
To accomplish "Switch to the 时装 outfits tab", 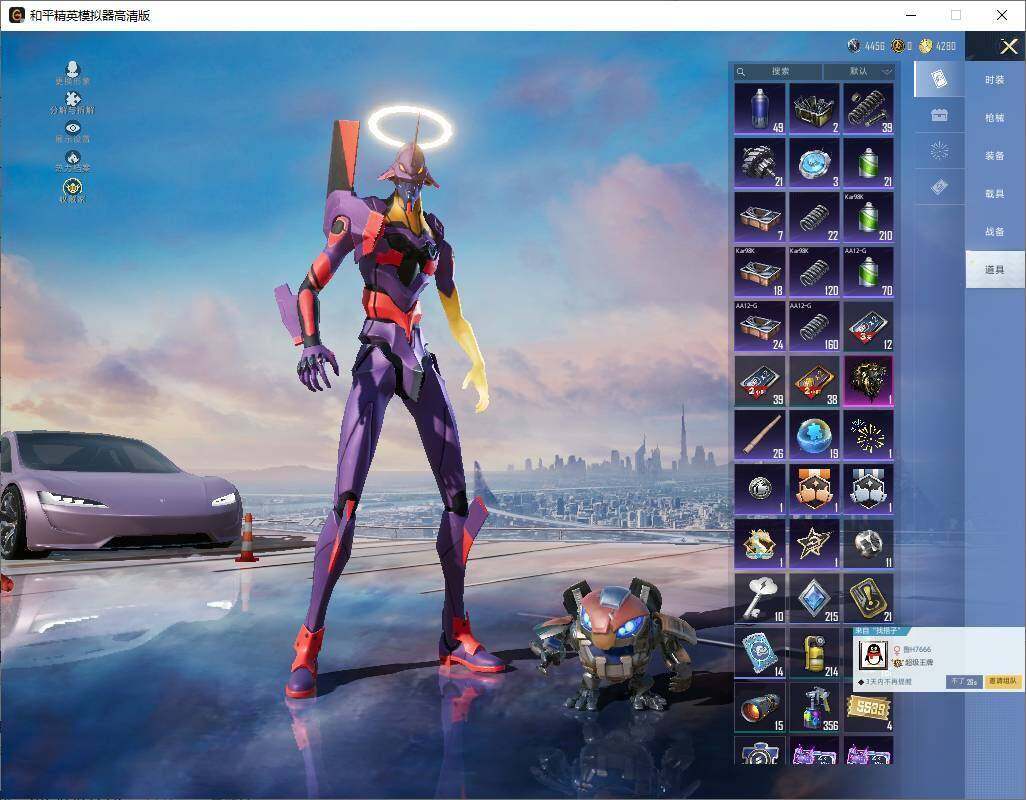I will [x=995, y=80].
